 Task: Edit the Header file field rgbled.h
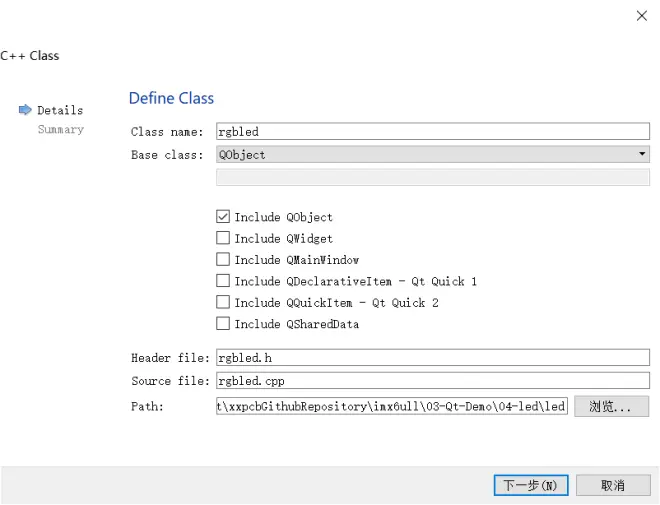[x=433, y=358]
